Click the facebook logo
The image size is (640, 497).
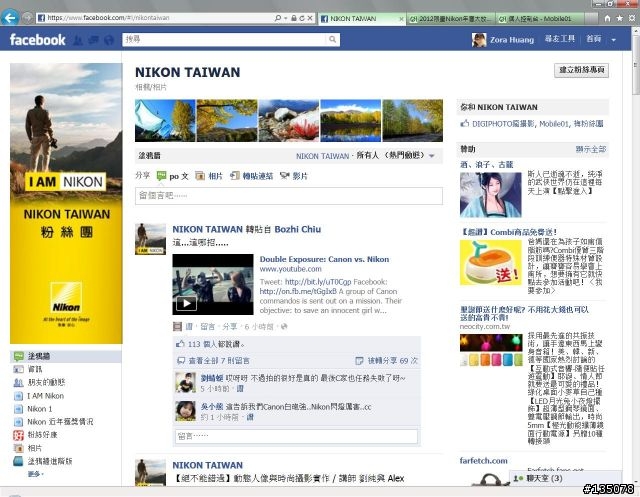click(38, 40)
